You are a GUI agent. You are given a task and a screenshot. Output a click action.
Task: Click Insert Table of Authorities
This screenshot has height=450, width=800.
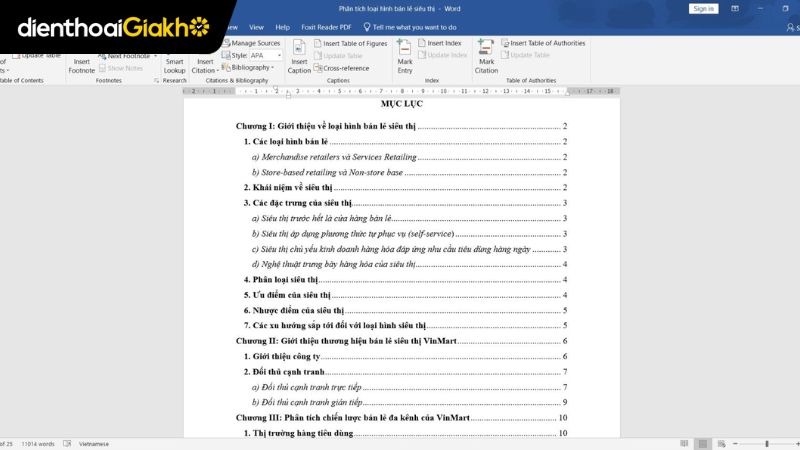pyautogui.click(x=543, y=43)
